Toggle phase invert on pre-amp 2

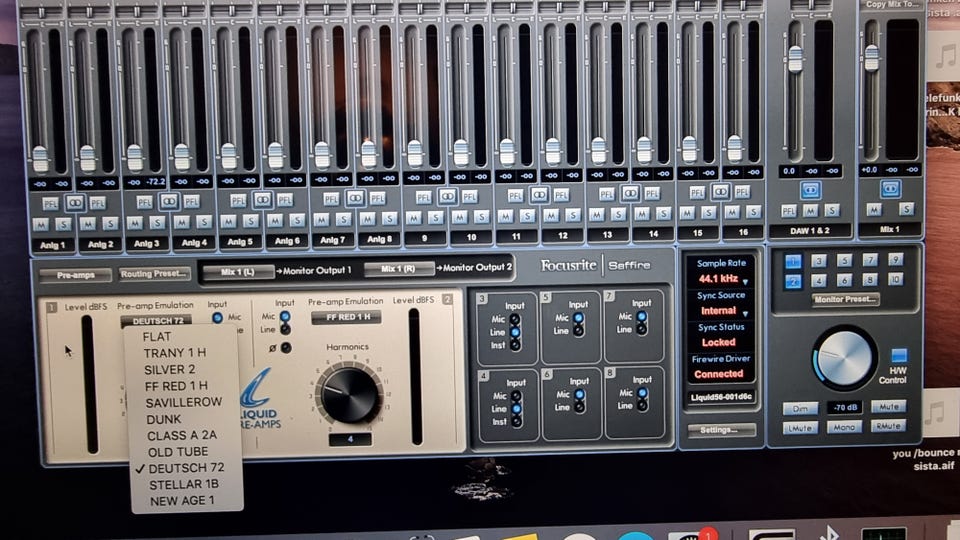[286, 348]
